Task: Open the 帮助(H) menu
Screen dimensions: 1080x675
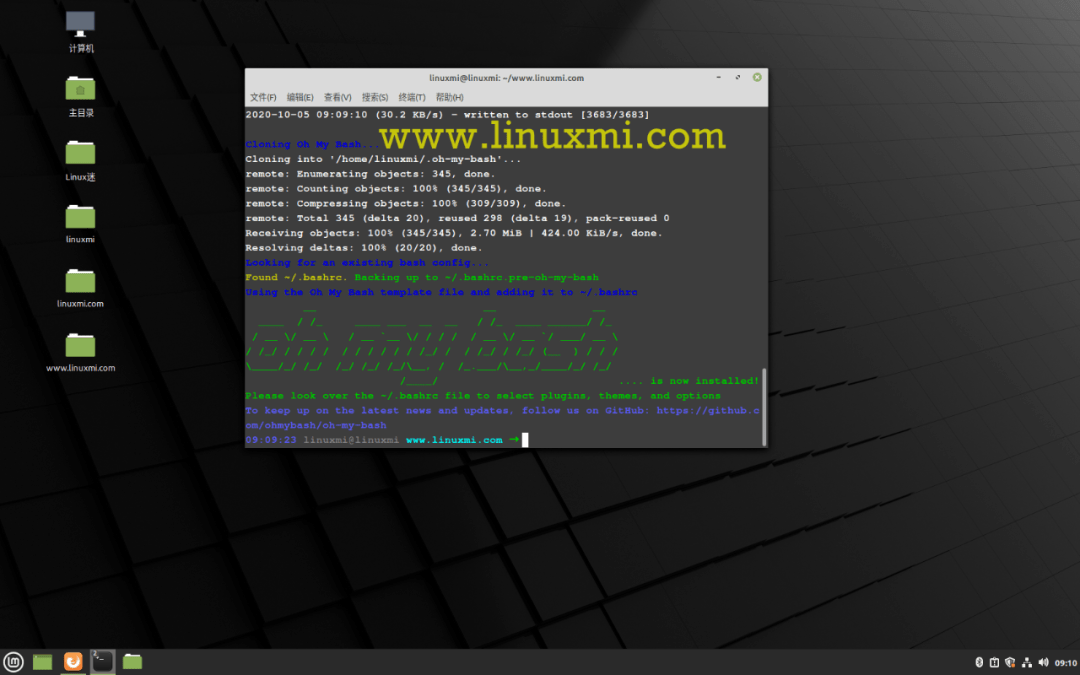Action: [x=447, y=97]
